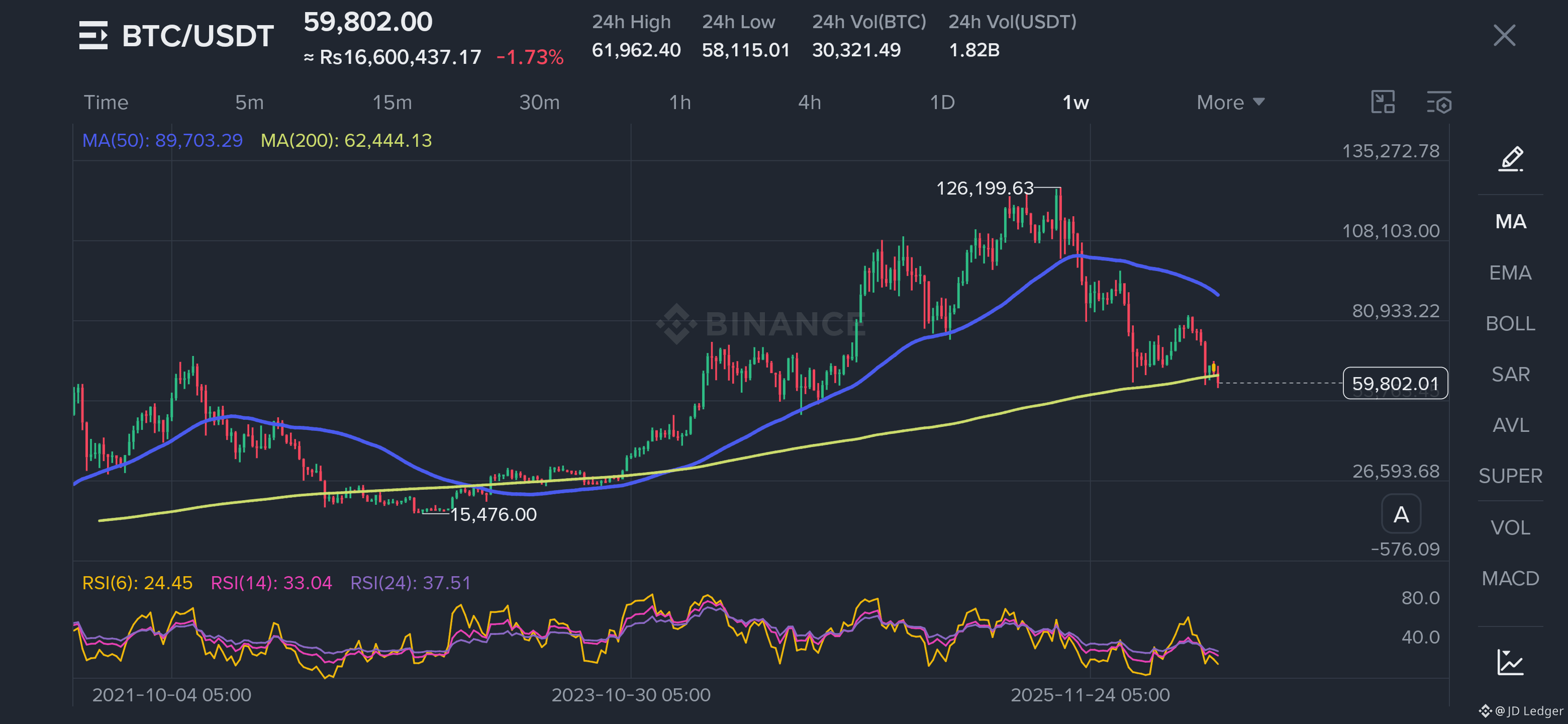Tap the 24h Vol(USDT) value 1.82B
Screen dimensions: 1568x724
tap(974, 50)
